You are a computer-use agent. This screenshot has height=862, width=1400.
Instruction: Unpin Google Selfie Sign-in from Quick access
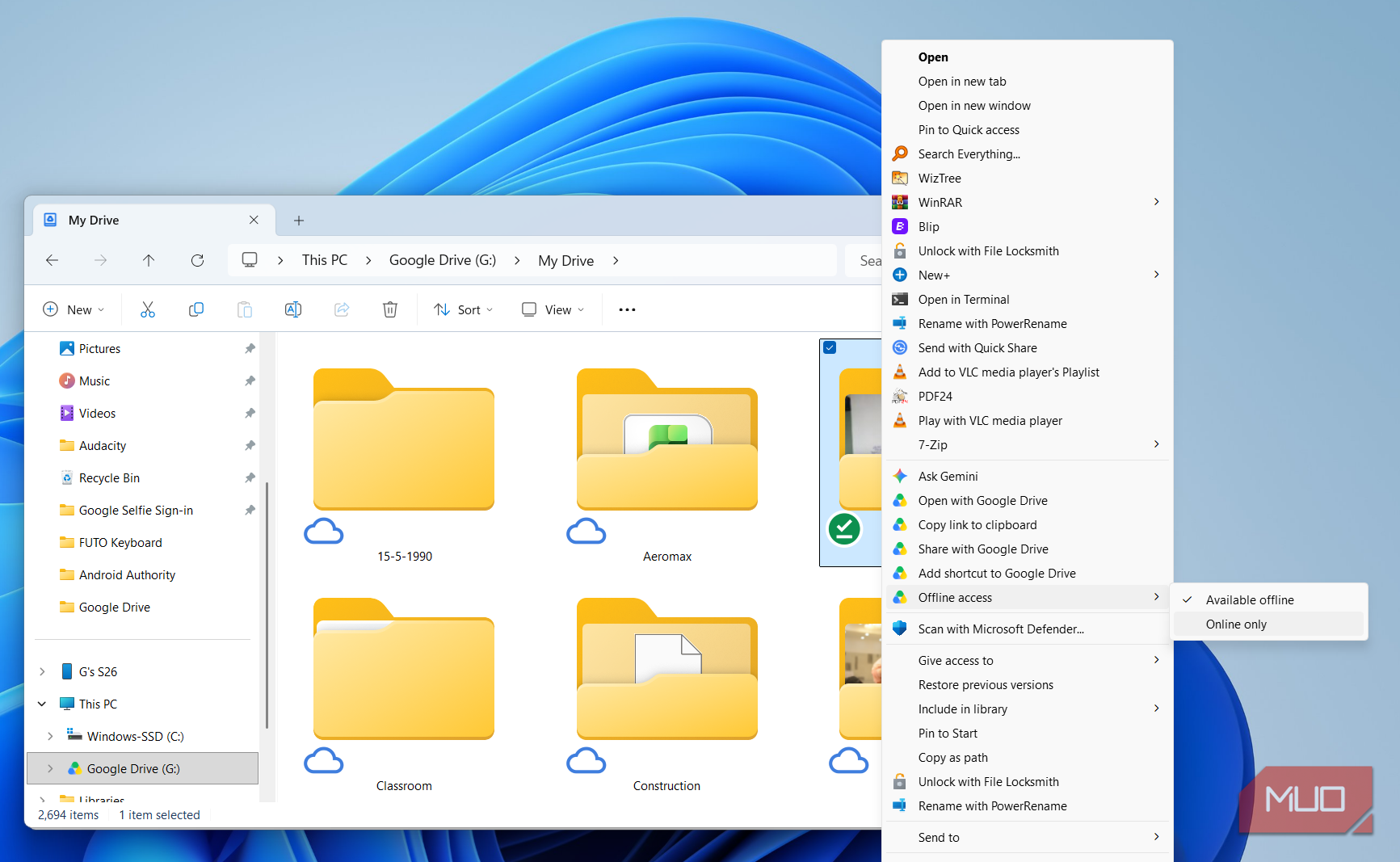click(250, 510)
